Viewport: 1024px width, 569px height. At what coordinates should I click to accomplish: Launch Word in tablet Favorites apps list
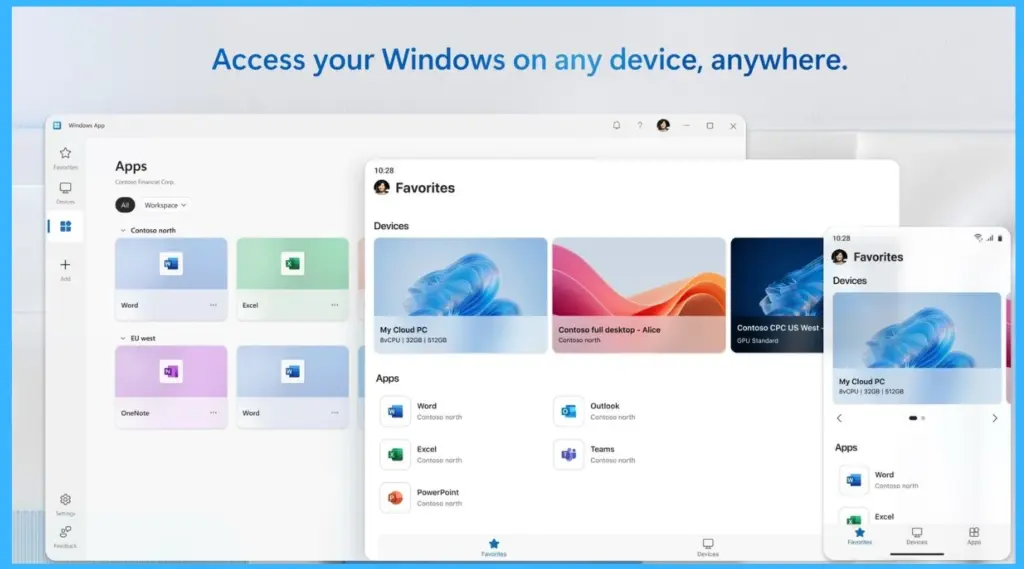(421, 411)
